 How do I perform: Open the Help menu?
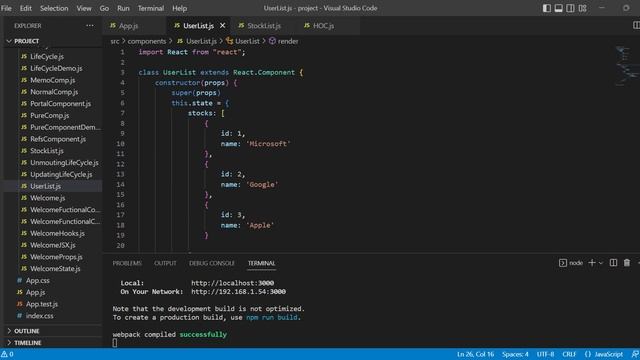pos(179,8)
